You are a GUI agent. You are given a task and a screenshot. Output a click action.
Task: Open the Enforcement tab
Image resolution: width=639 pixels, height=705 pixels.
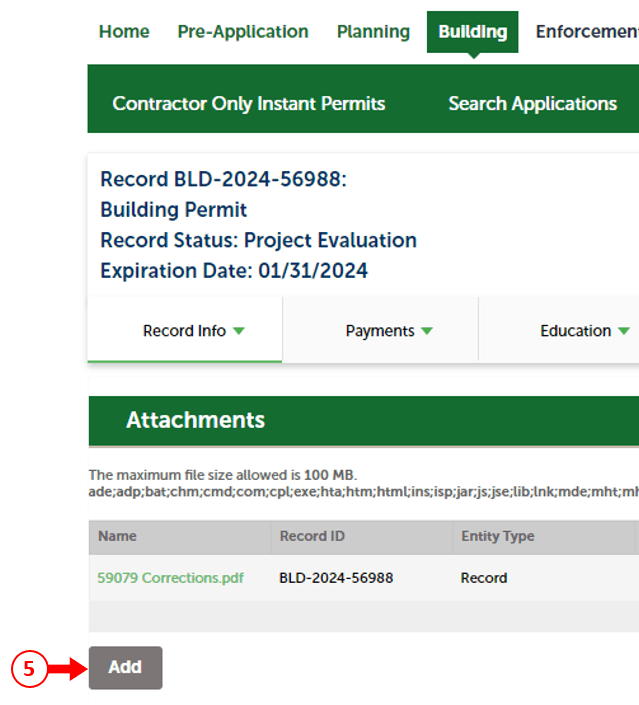pos(586,32)
